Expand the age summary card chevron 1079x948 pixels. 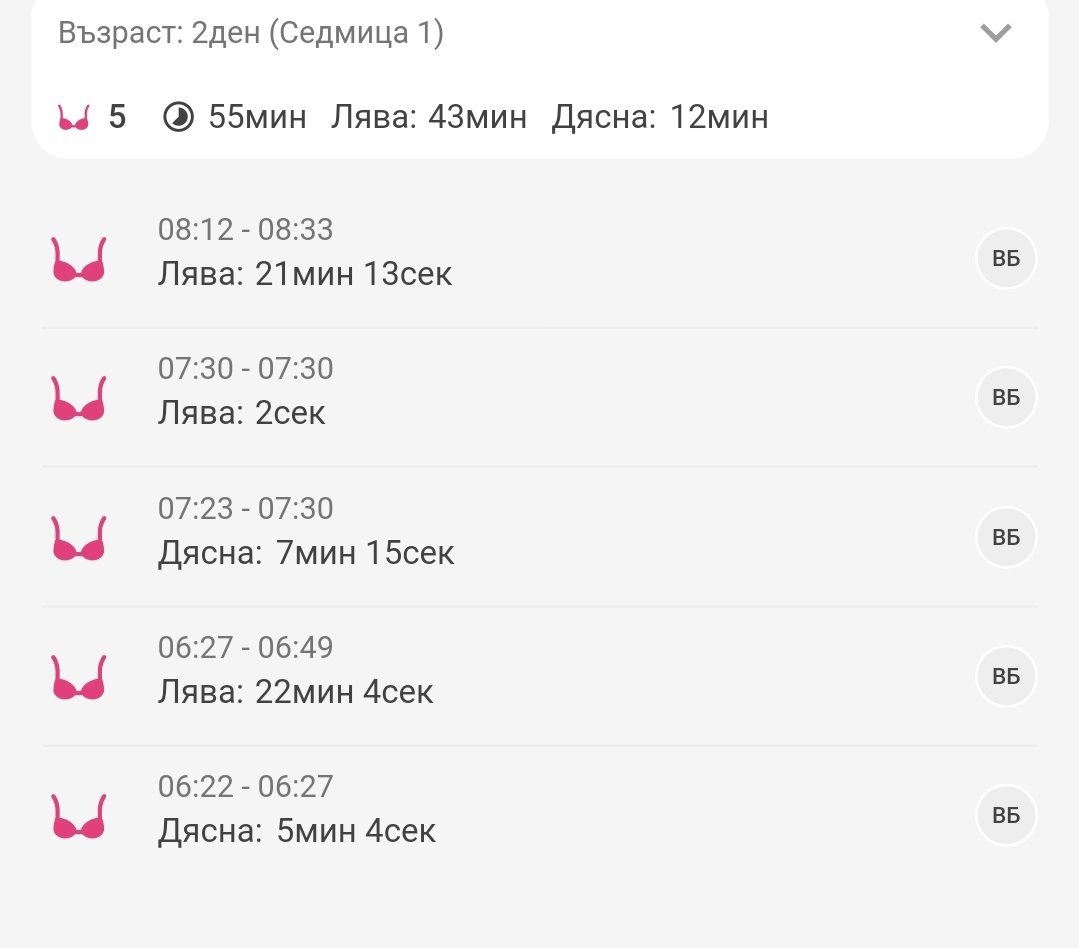coord(995,33)
